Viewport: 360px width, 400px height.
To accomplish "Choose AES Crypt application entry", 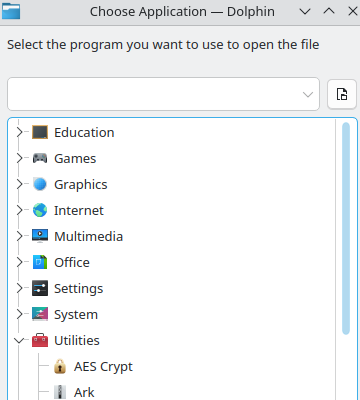I will [103, 367].
